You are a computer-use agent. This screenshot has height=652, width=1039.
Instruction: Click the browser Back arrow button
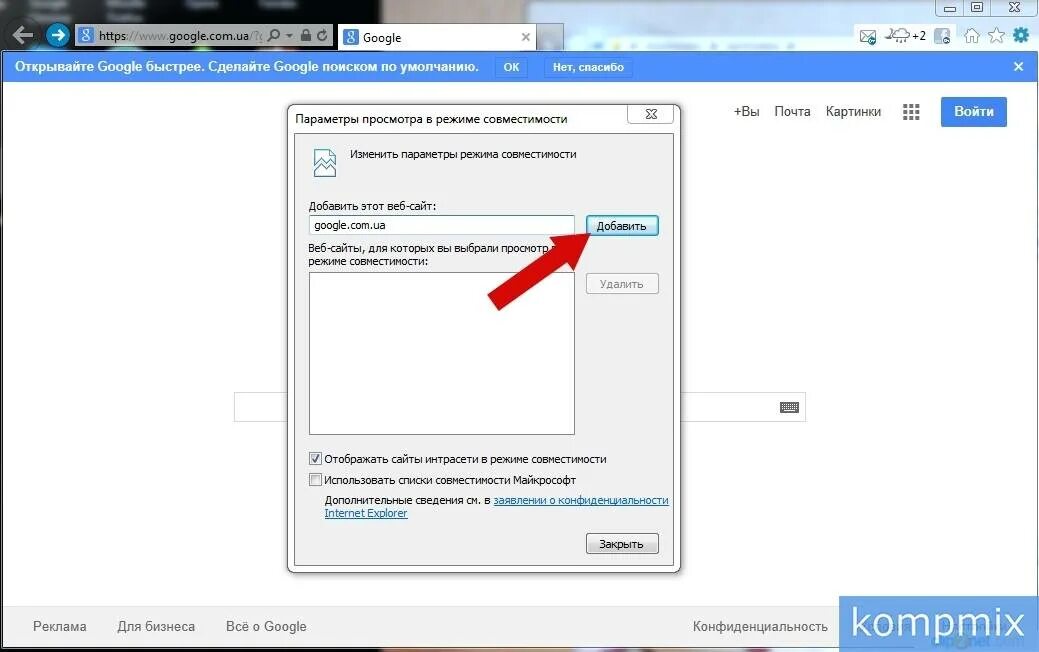(23, 35)
